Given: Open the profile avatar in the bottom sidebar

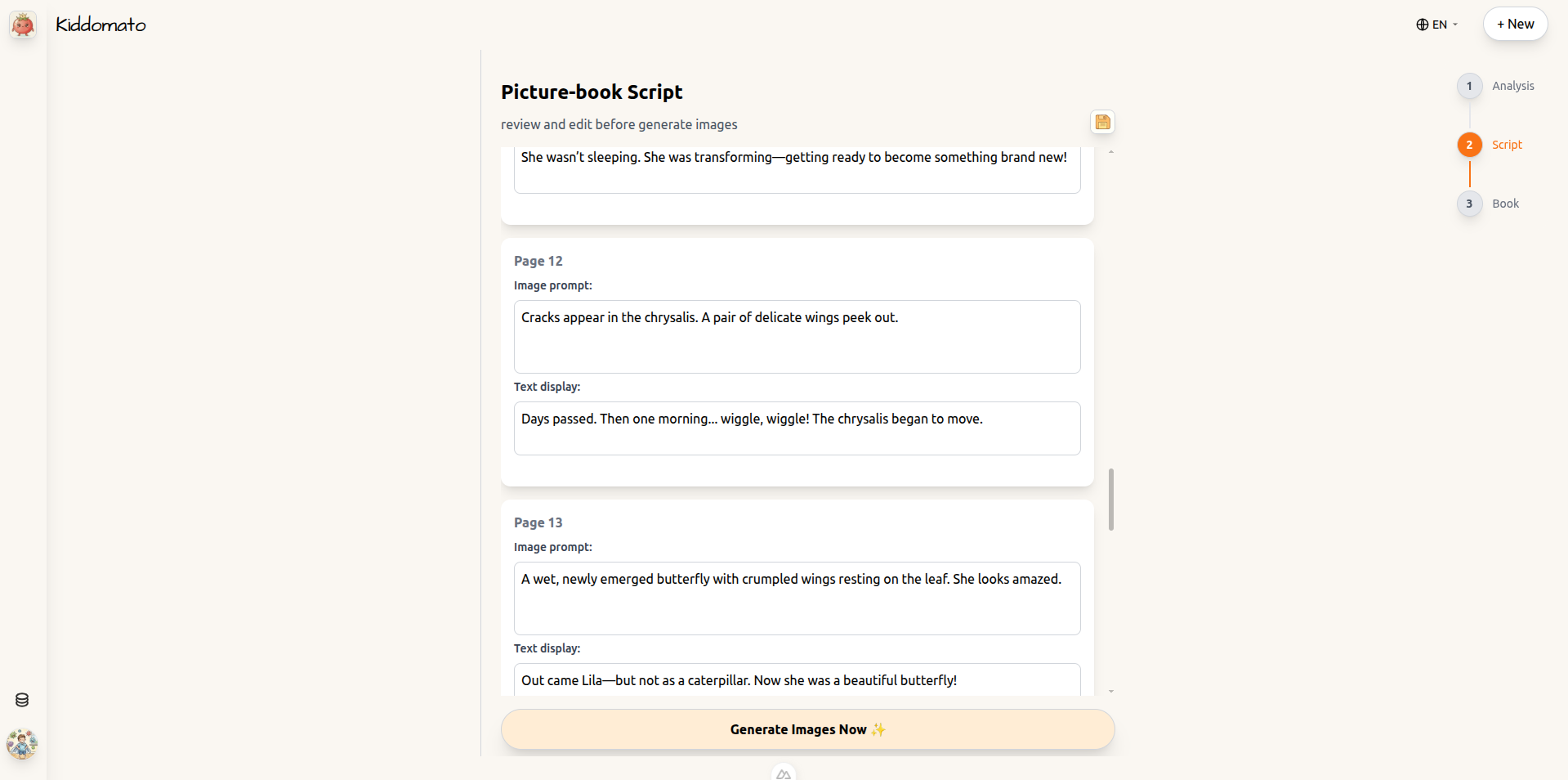Looking at the screenshot, I should [22, 744].
